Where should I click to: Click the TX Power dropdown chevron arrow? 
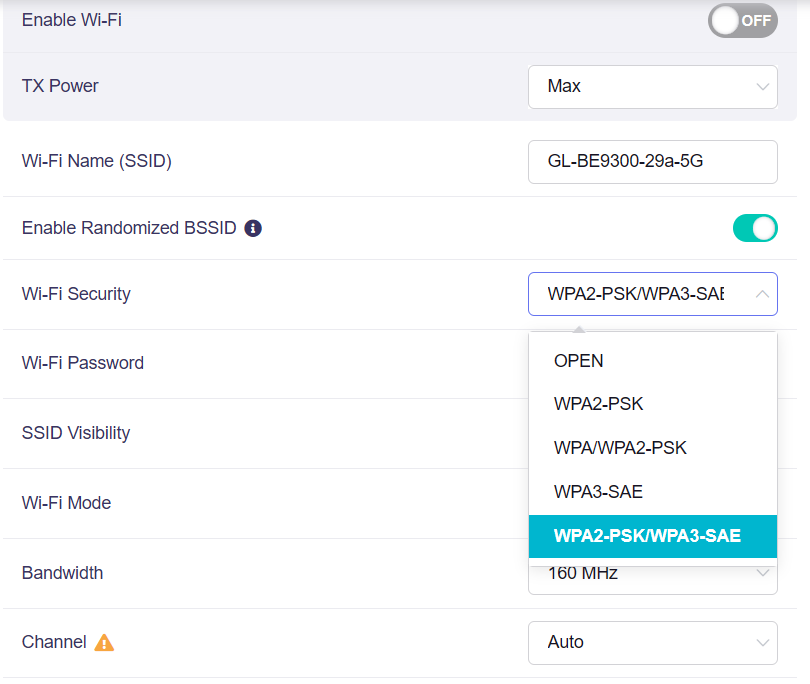762,87
